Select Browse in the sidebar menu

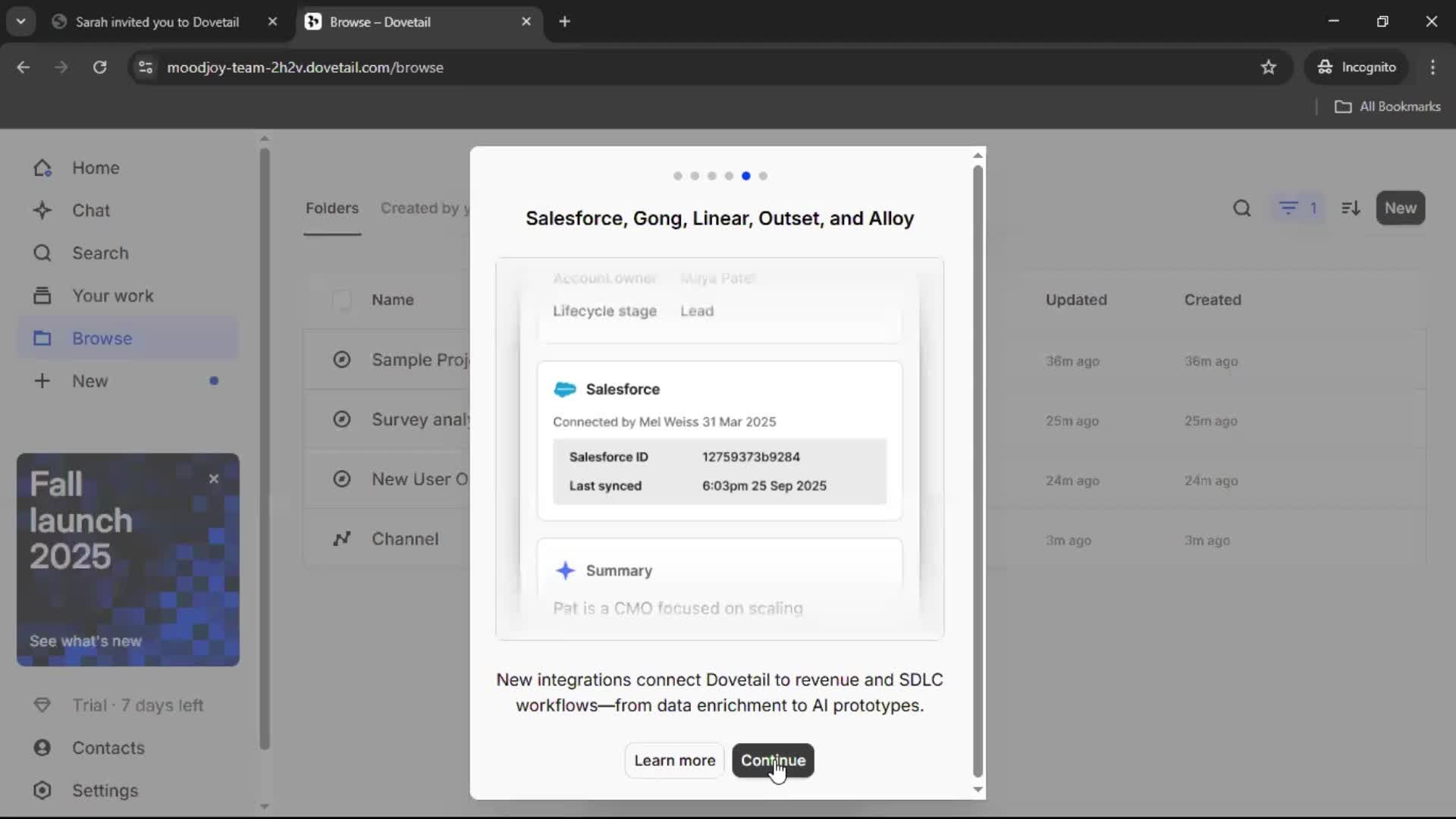pos(102,338)
